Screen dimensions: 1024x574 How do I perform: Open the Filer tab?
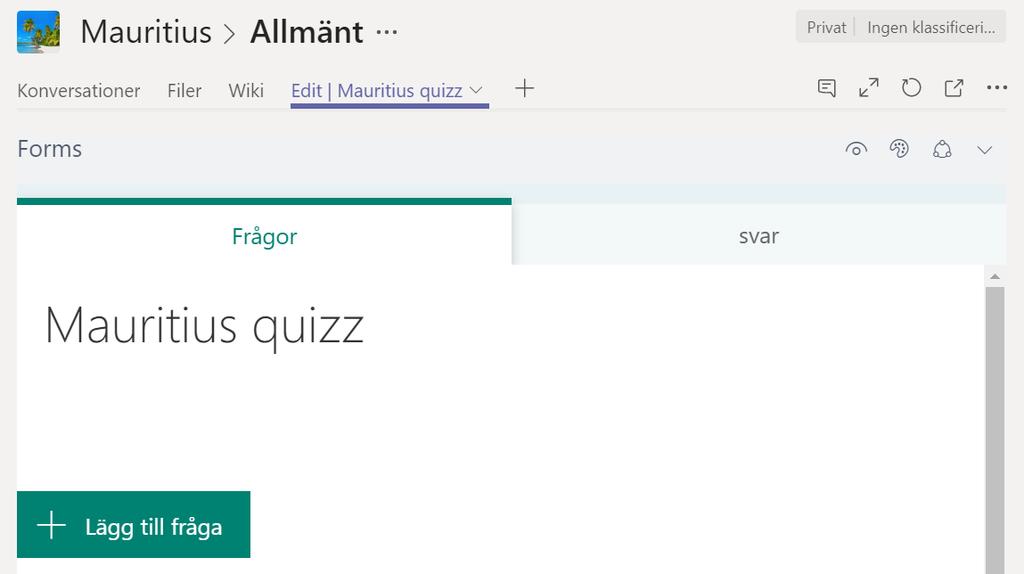184,91
